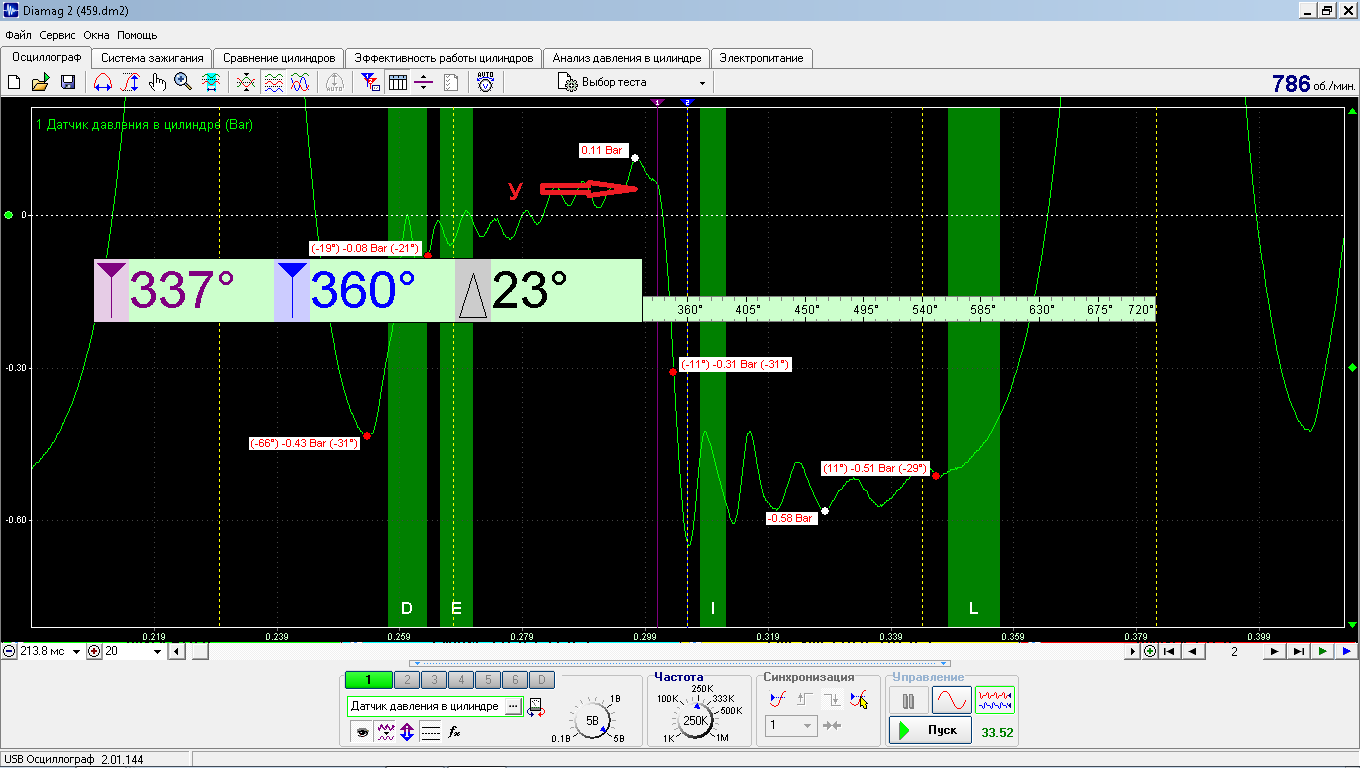Click the Пуск start button

pyautogui.click(x=930, y=731)
